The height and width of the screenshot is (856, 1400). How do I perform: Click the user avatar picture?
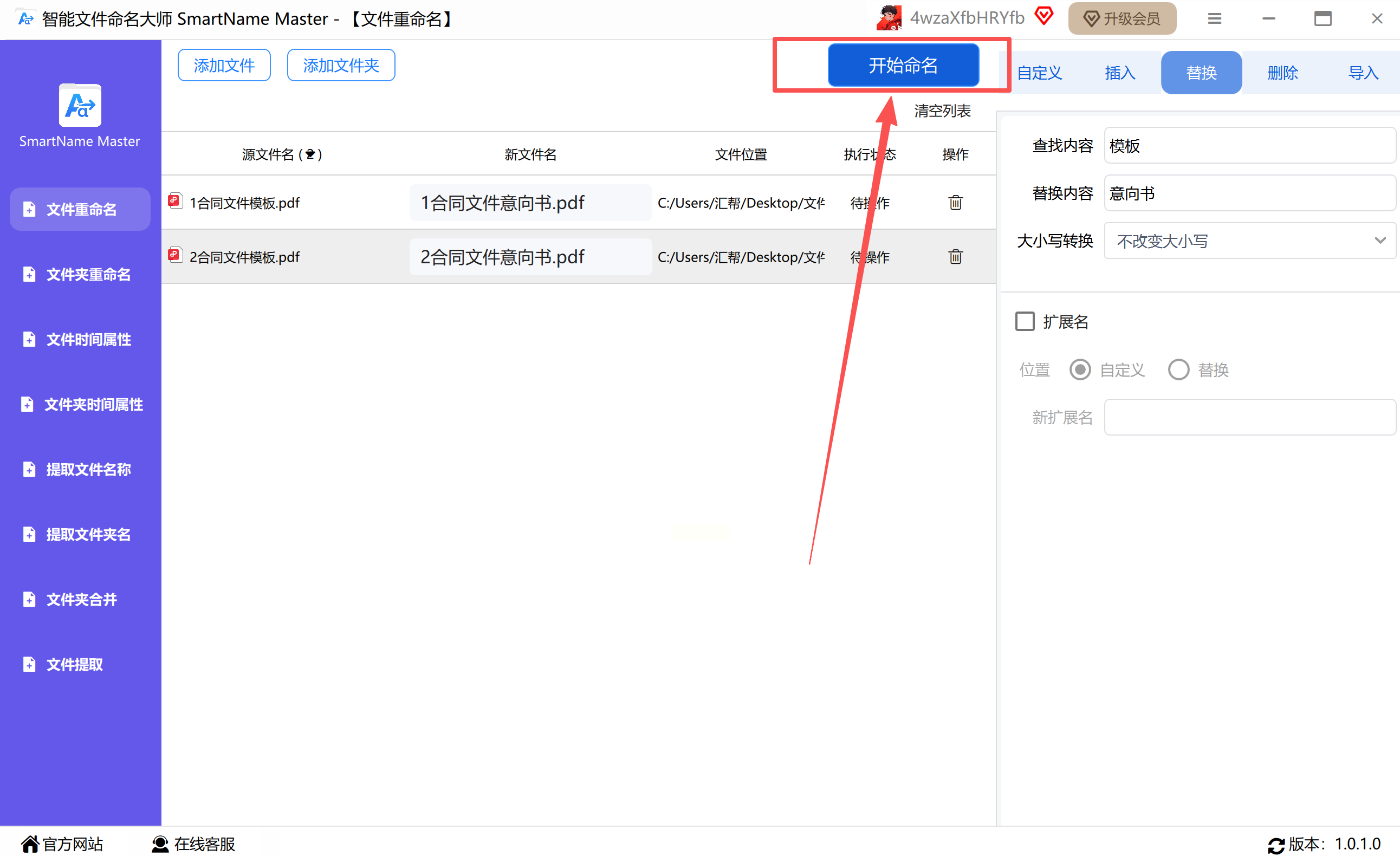pyautogui.click(x=889, y=18)
